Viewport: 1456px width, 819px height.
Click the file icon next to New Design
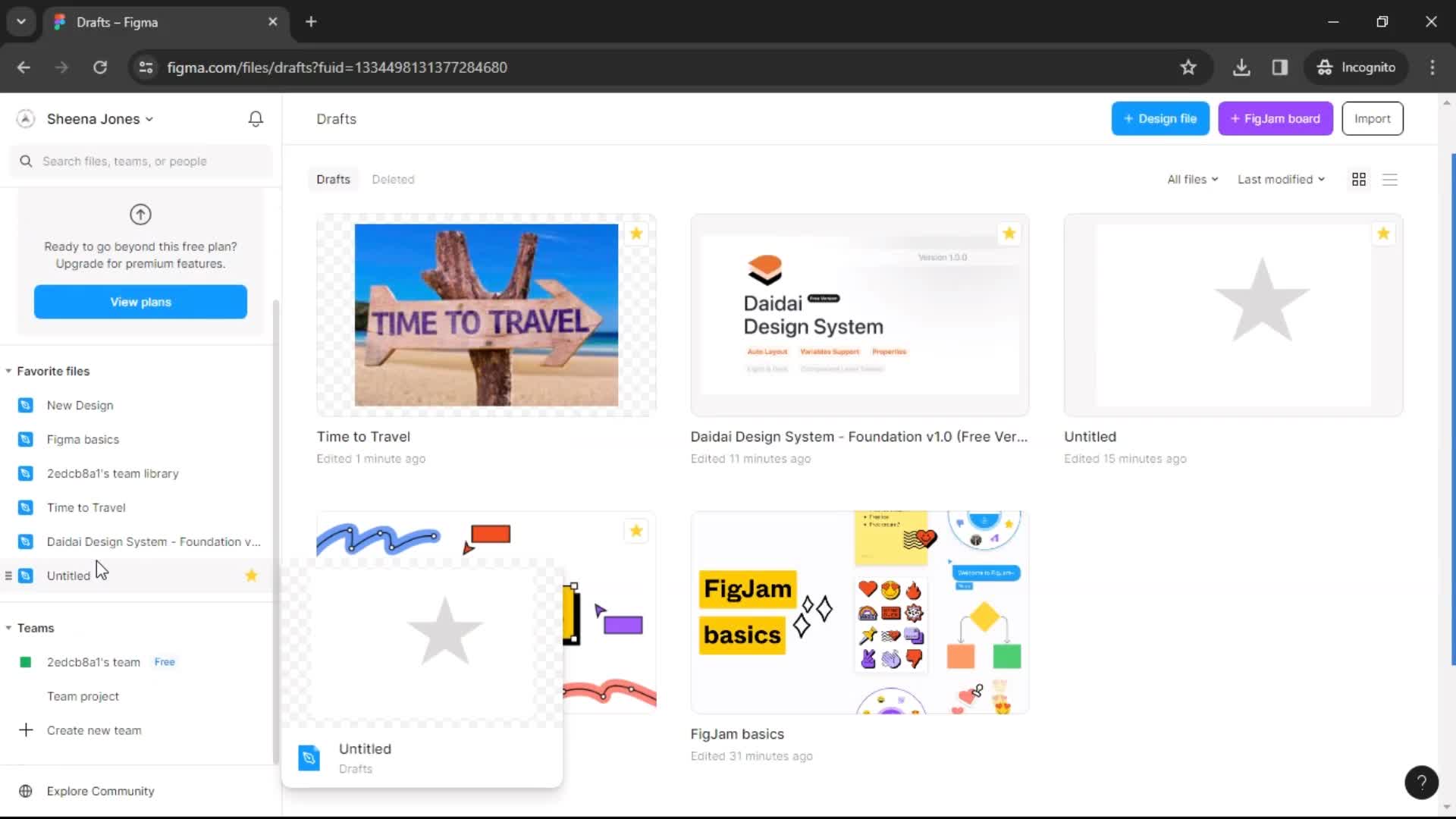[26, 406]
